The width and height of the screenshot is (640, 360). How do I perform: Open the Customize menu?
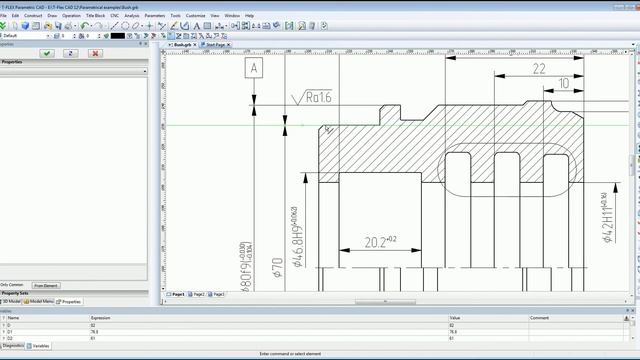pos(196,16)
